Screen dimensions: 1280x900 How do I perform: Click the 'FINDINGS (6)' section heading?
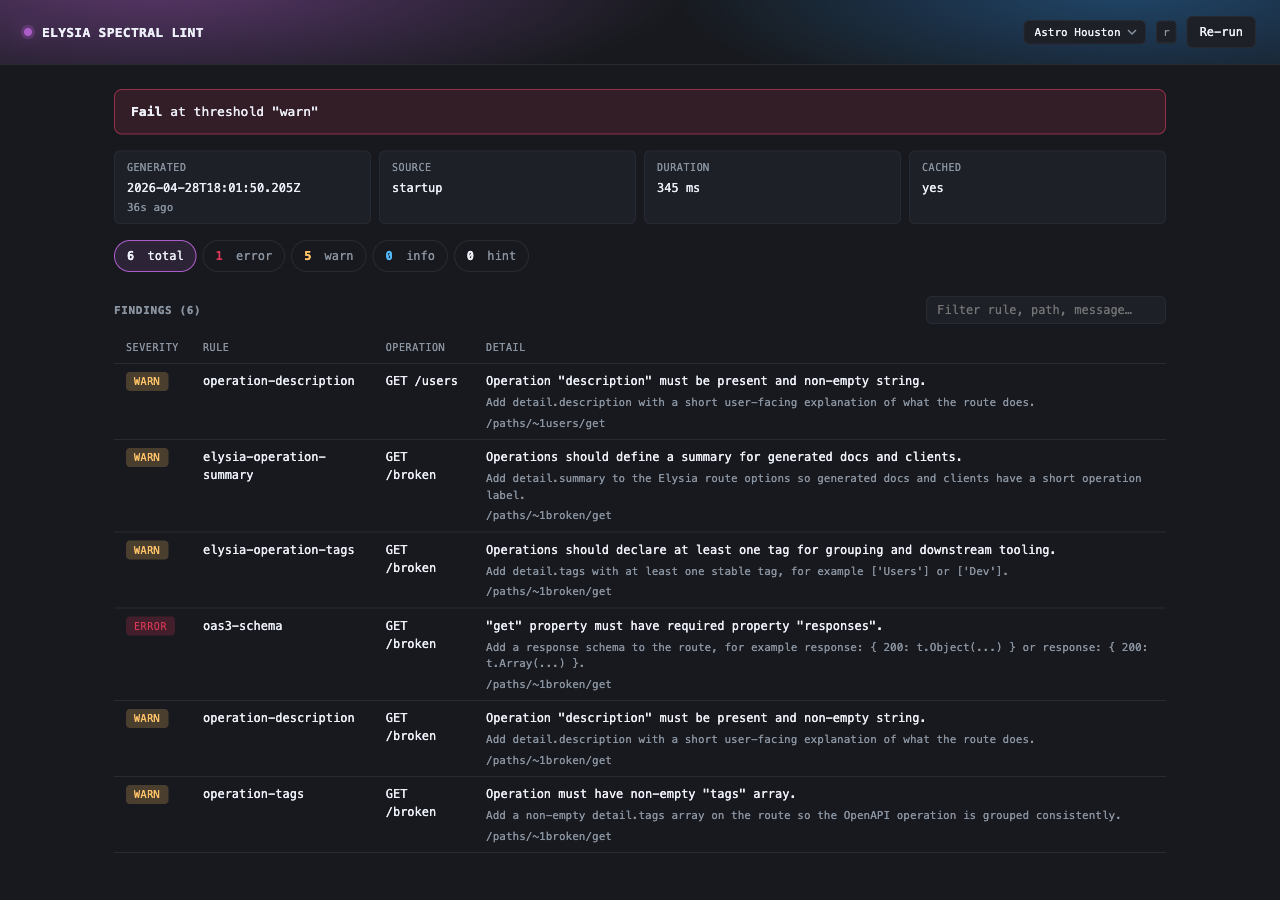[x=157, y=310]
